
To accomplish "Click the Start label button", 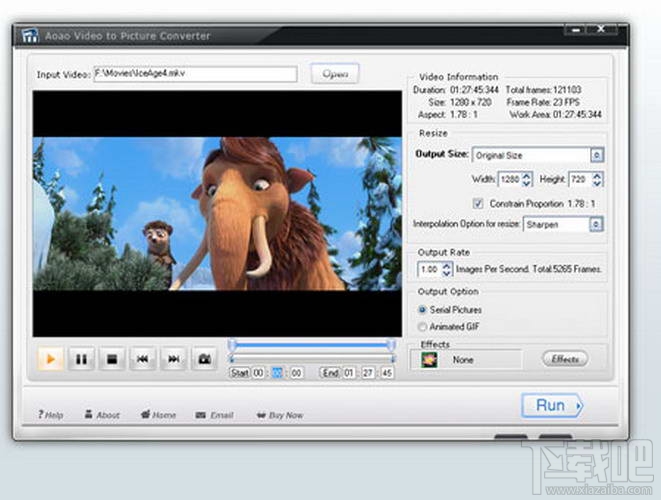I will pyautogui.click(x=239, y=373).
